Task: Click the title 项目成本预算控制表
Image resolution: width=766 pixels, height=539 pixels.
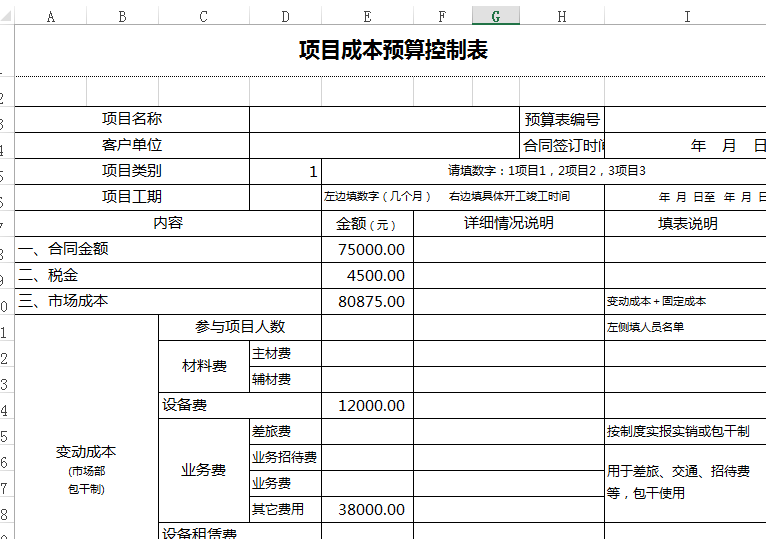Action: pos(393,50)
